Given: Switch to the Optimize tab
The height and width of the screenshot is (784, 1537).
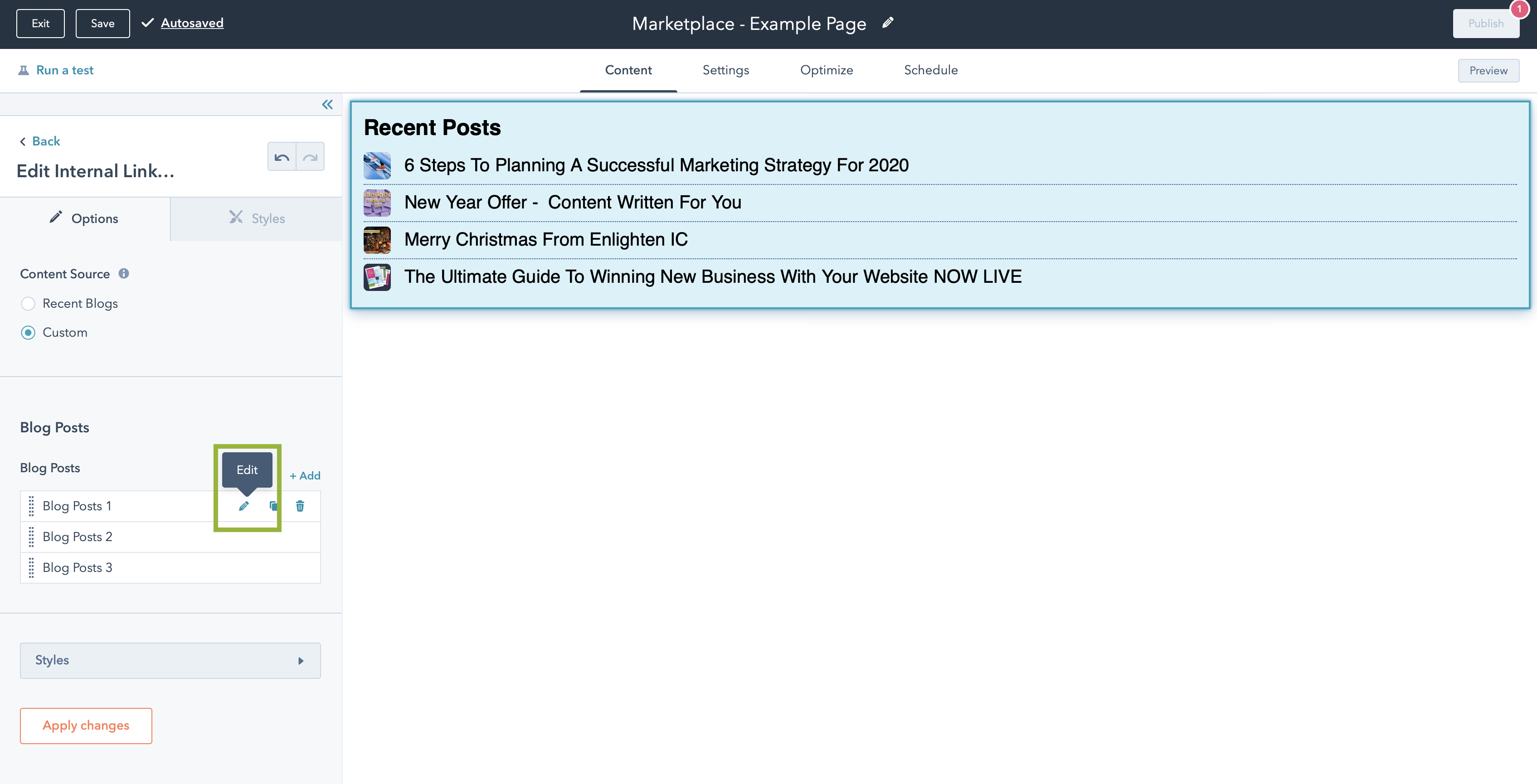Looking at the screenshot, I should click(827, 70).
